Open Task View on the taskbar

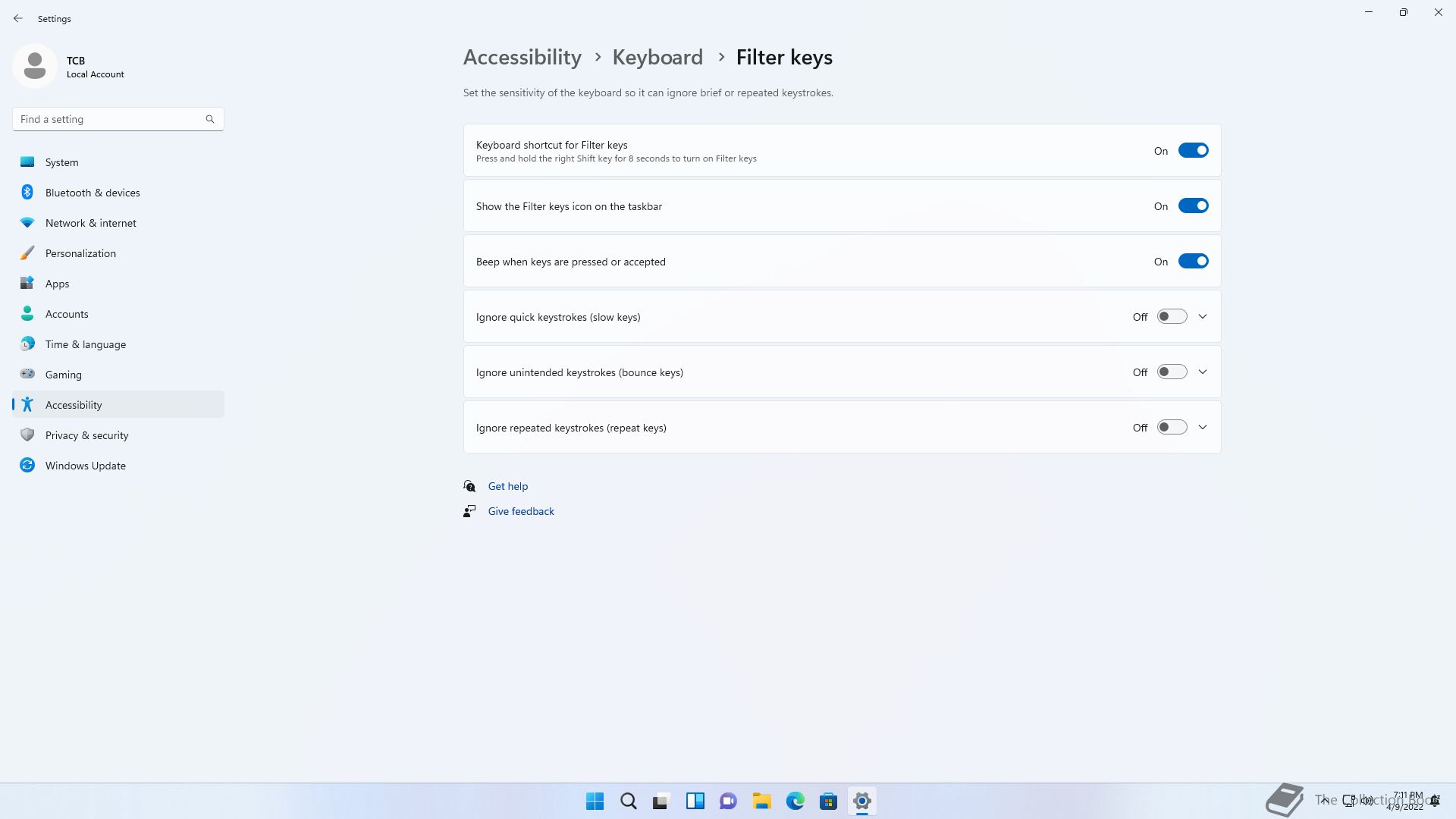[x=662, y=801]
